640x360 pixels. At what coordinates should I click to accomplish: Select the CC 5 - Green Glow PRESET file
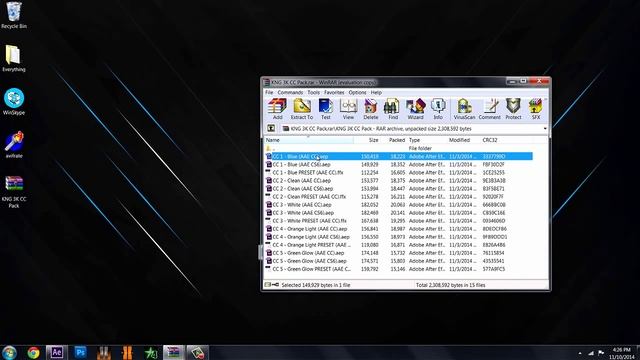(398, 269)
